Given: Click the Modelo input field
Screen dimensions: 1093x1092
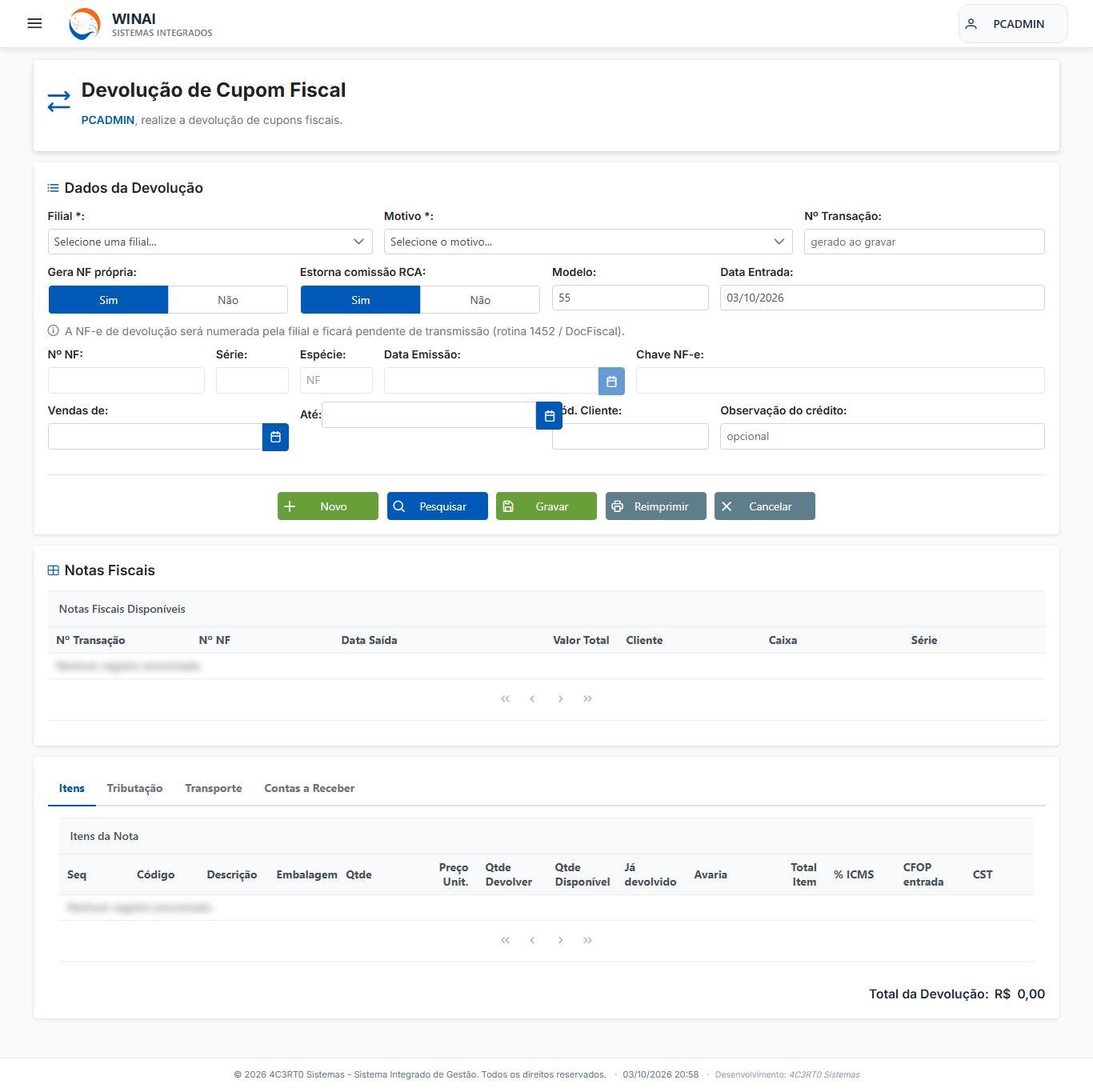Looking at the screenshot, I should coord(631,298).
